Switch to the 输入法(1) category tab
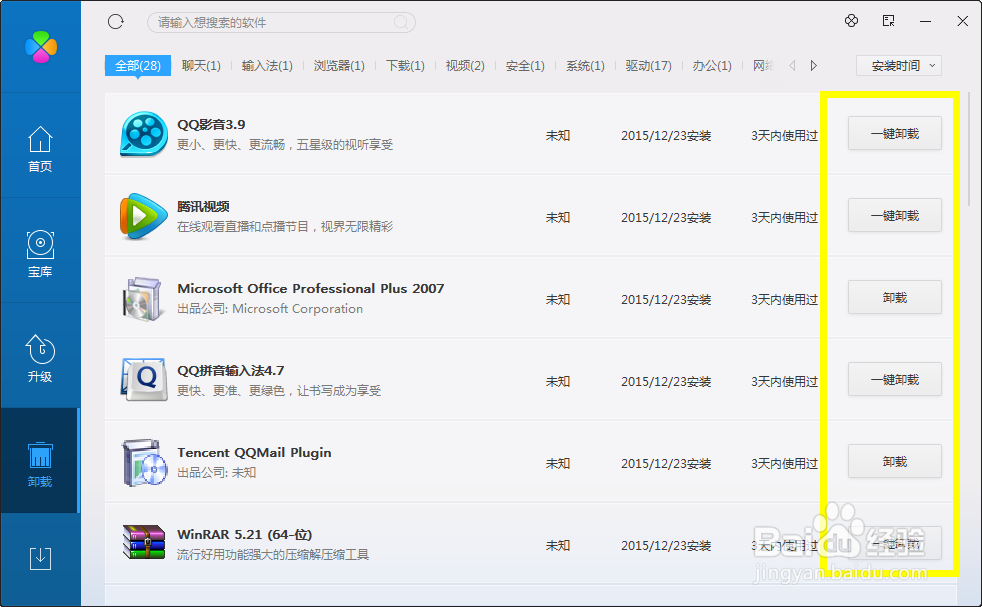This screenshot has height=607, width=982. pyautogui.click(x=267, y=65)
